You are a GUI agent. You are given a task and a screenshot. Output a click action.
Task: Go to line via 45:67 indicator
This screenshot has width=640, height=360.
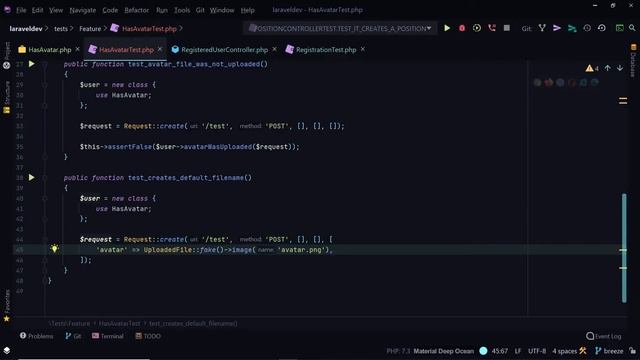[500, 351]
